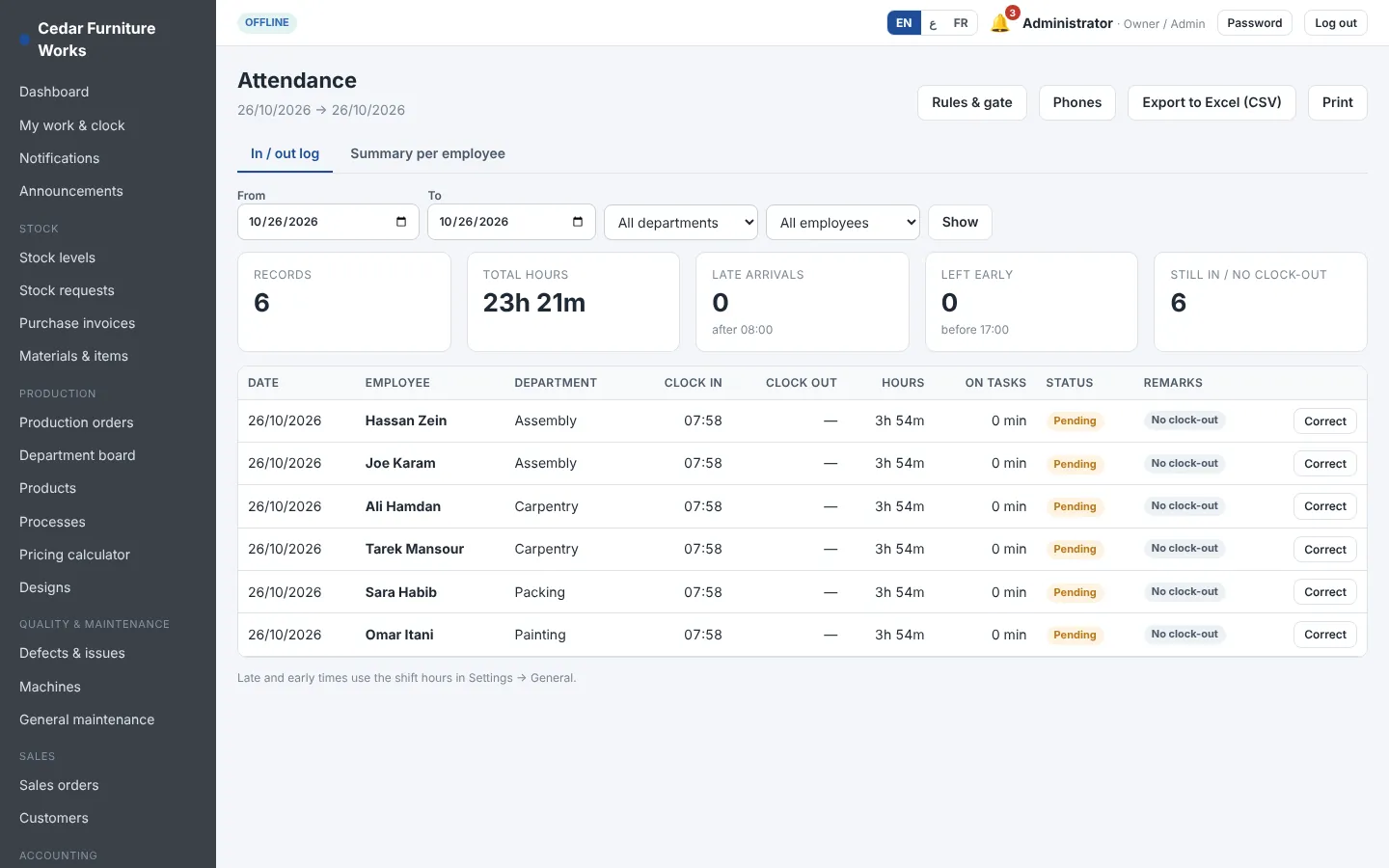This screenshot has height=868, width=1389.
Task: Correct Ali Hamdan's attendance record
Action: [1325, 506]
